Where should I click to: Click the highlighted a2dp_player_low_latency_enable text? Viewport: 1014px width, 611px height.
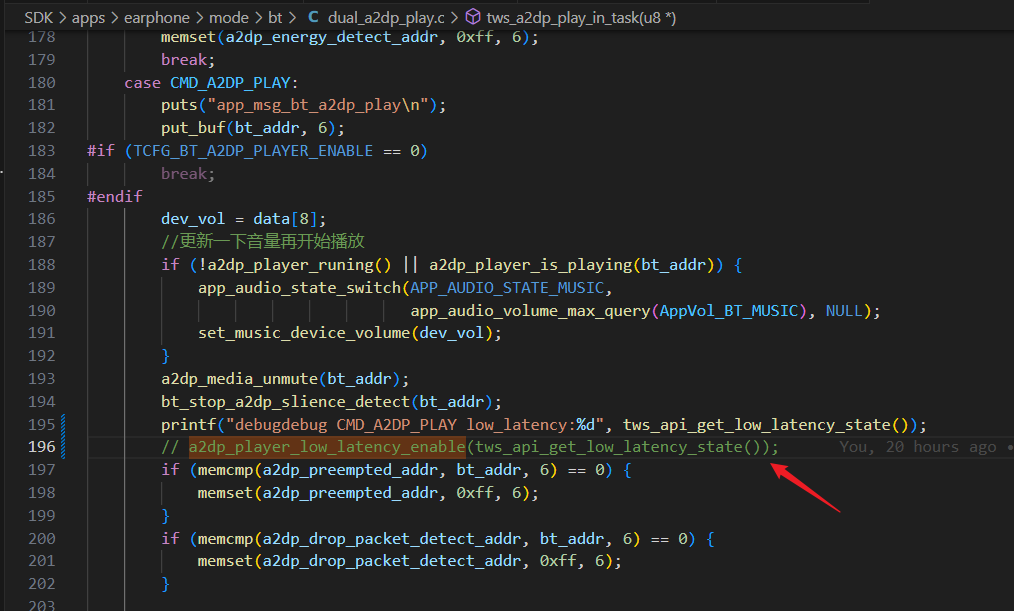[x=327, y=447]
